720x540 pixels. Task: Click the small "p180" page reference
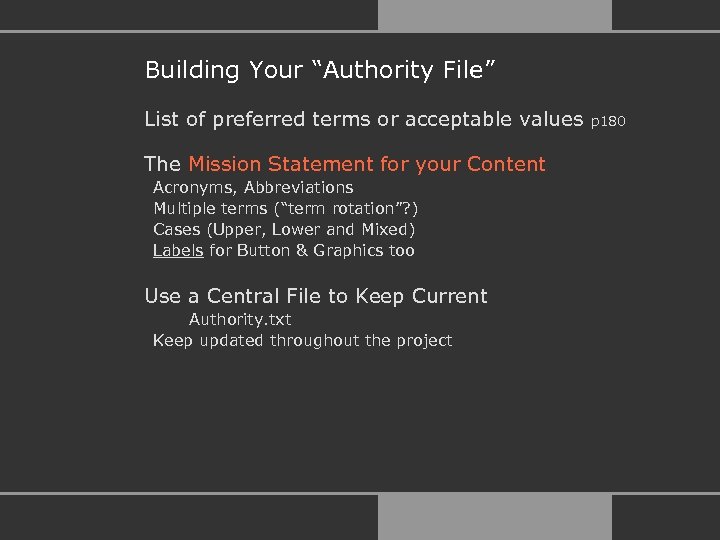click(608, 122)
